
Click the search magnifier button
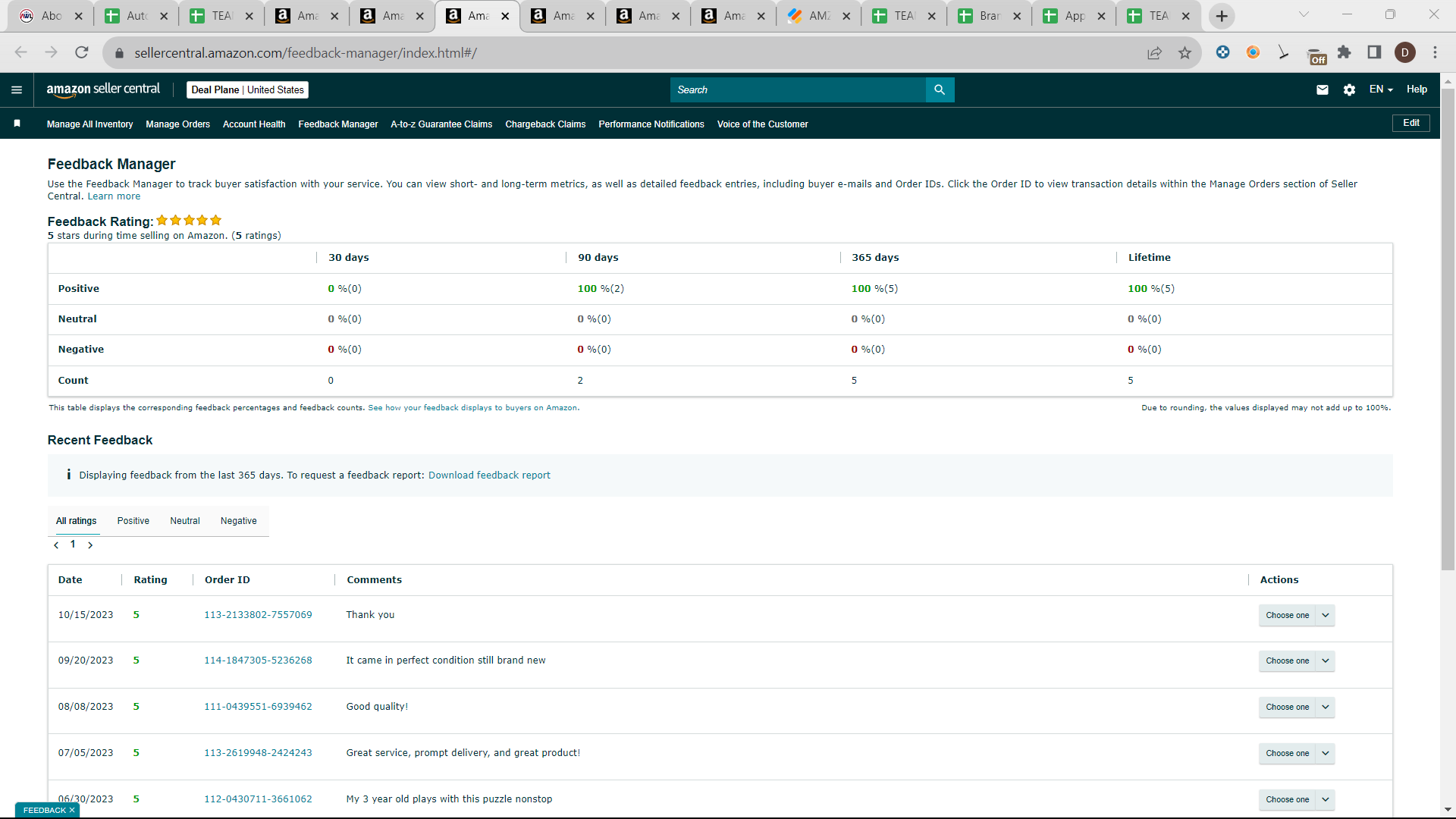(940, 89)
